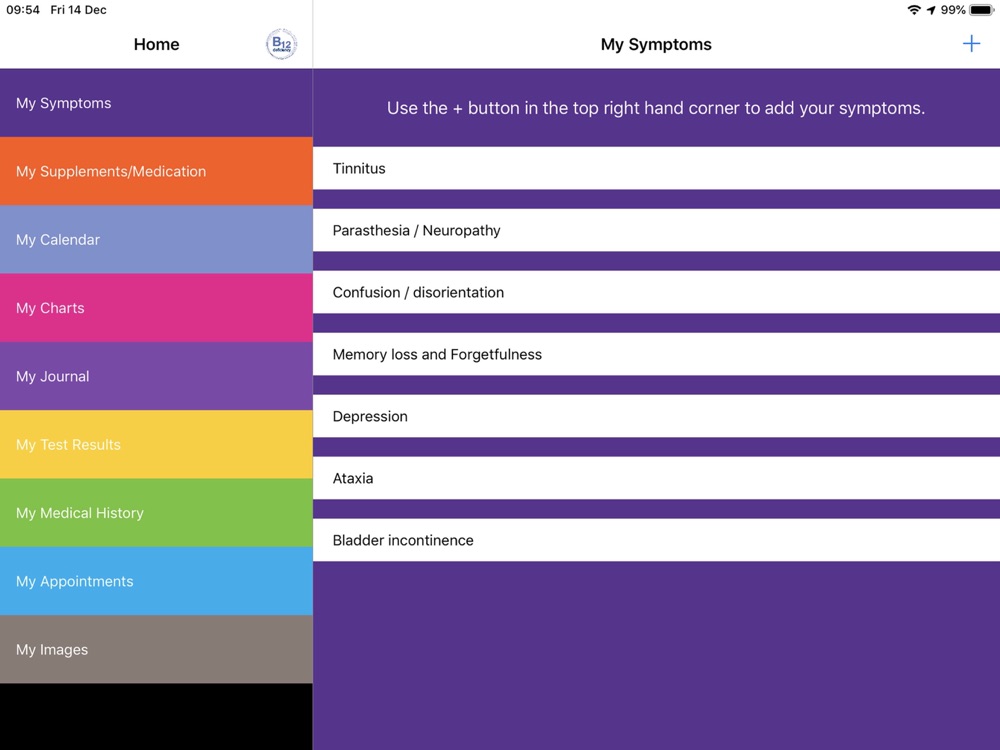The width and height of the screenshot is (1000, 750).
Task: Select Memory loss and Forgetfulness row
Action: pyautogui.click(x=656, y=353)
